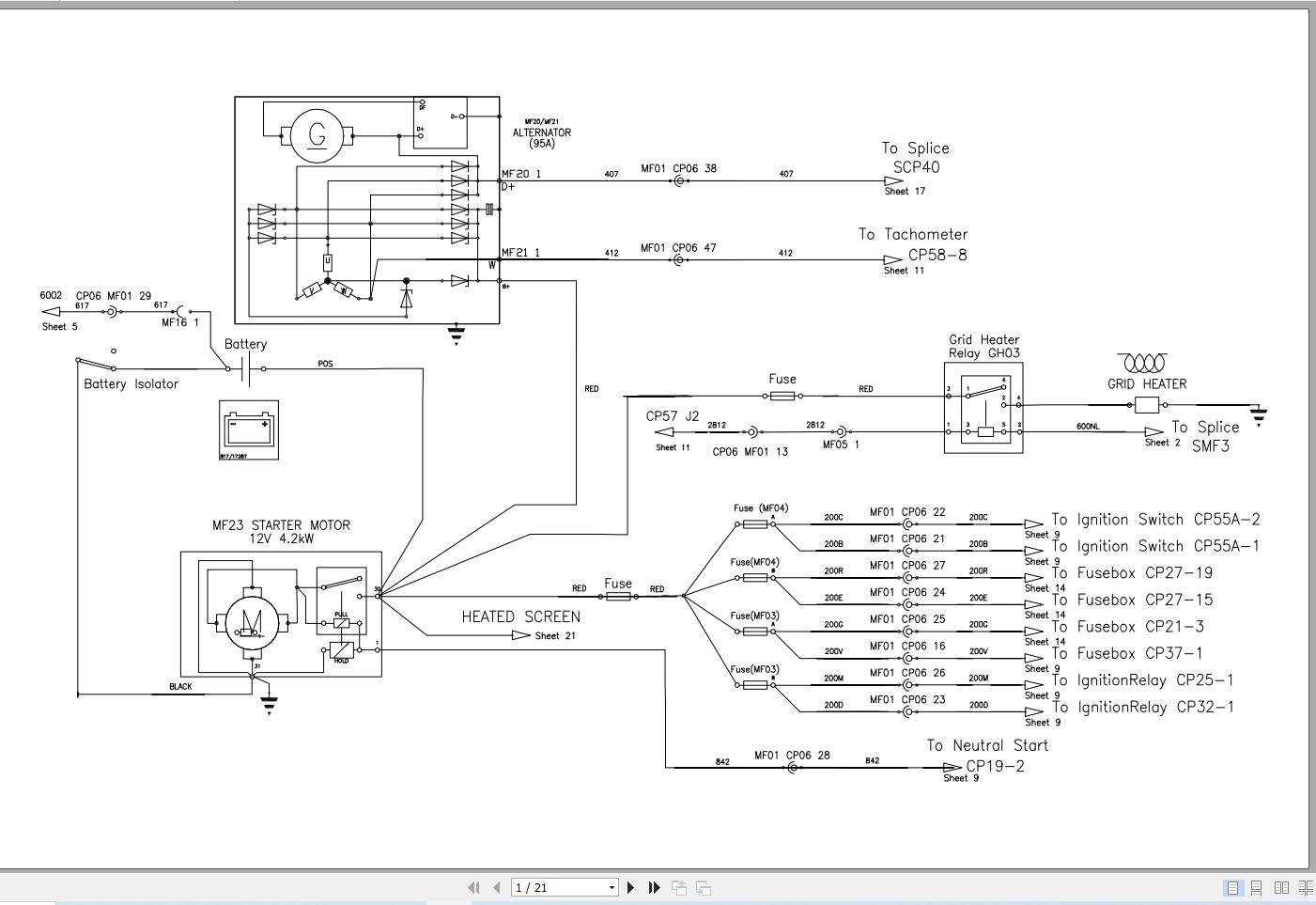
Task: Click the vertical scrollbar on the right edge
Action: pos(1312,437)
